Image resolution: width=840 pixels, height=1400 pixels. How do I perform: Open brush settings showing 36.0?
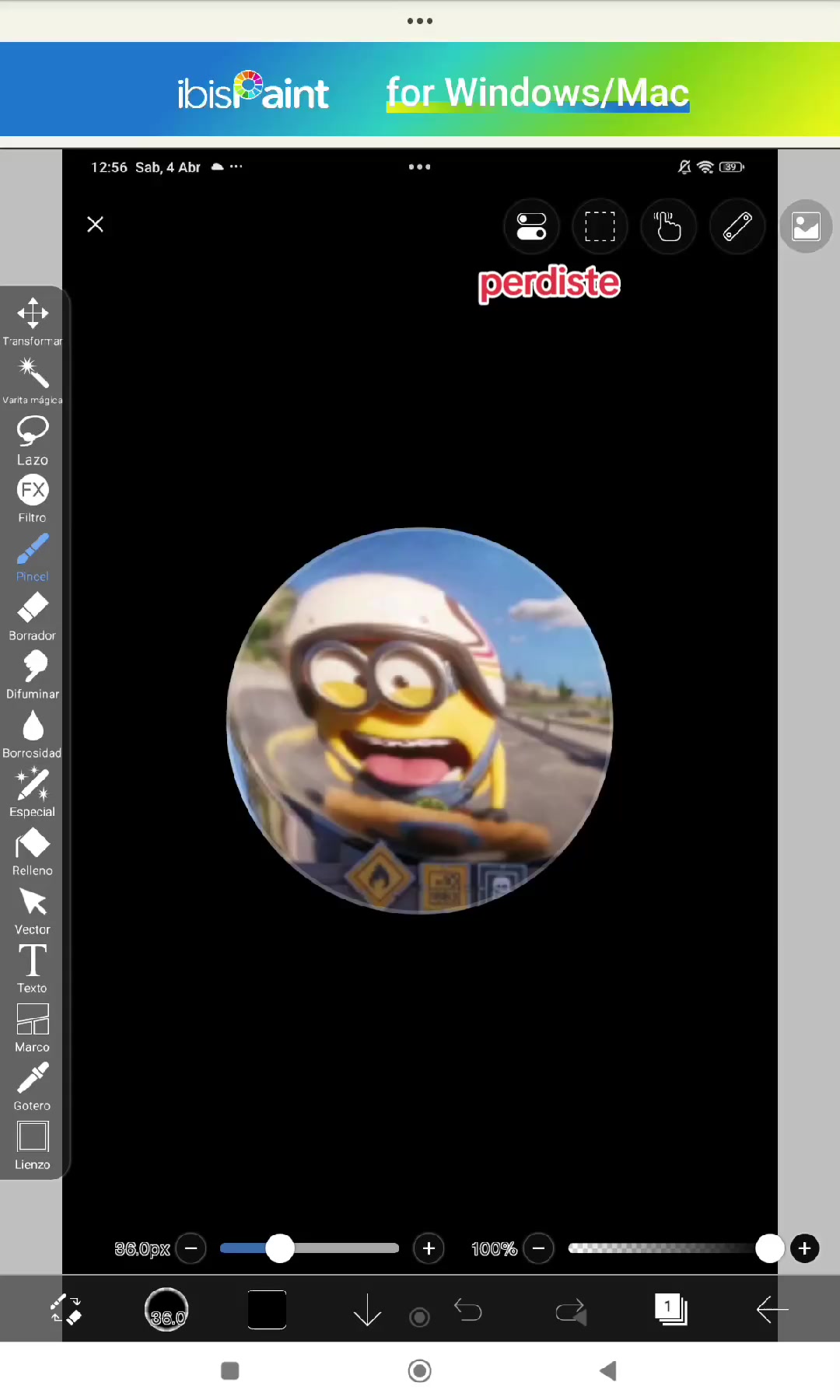pyautogui.click(x=166, y=1310)
